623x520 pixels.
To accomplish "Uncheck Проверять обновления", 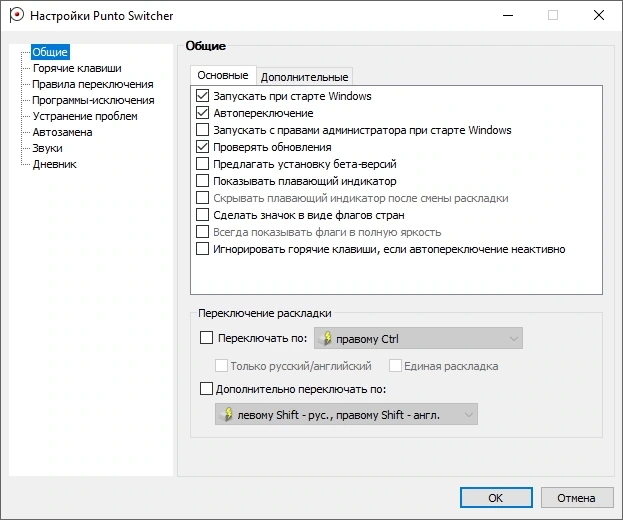I will click(x=203, y=147).
